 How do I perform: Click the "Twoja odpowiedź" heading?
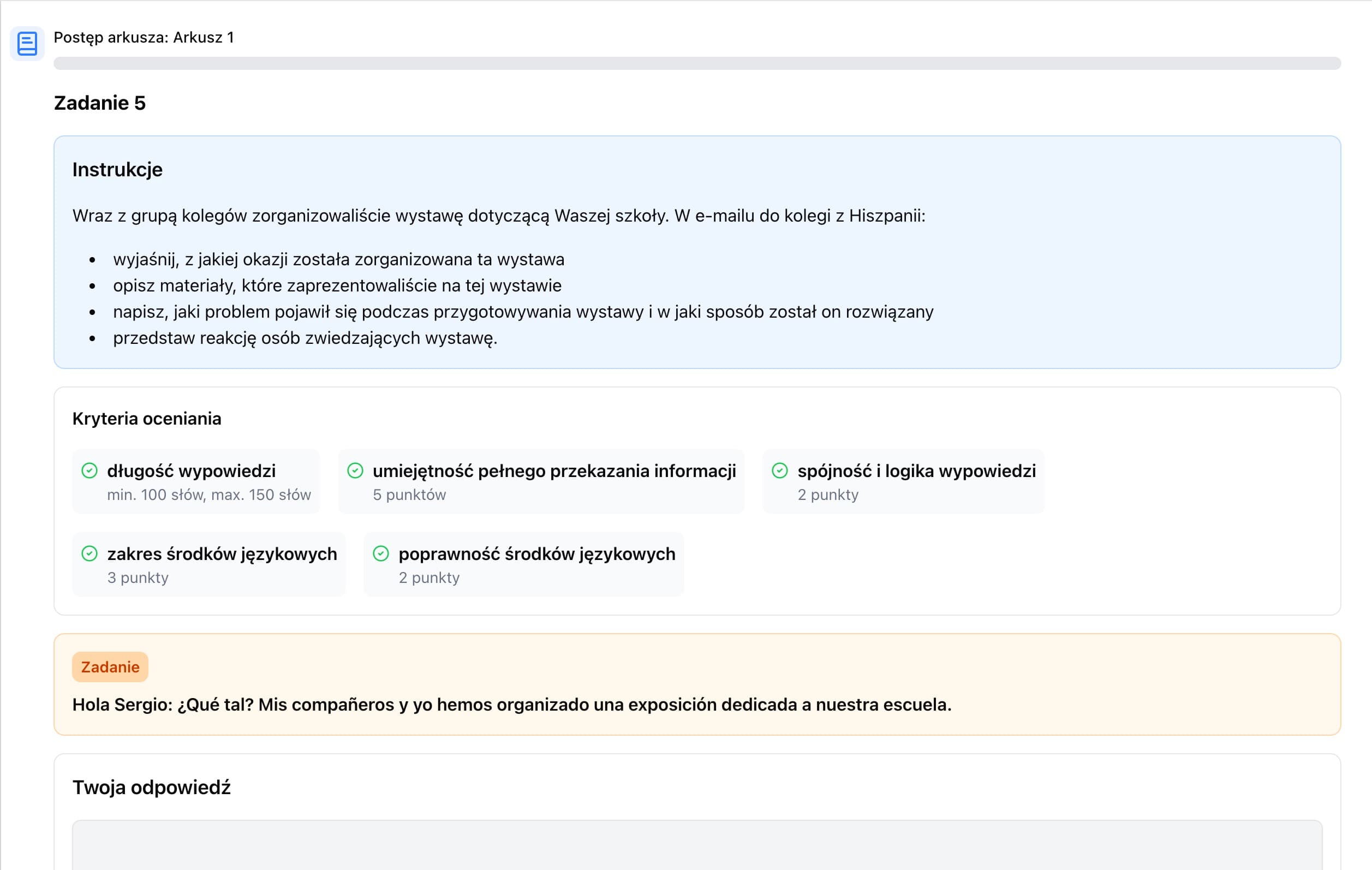pos(151,788)
